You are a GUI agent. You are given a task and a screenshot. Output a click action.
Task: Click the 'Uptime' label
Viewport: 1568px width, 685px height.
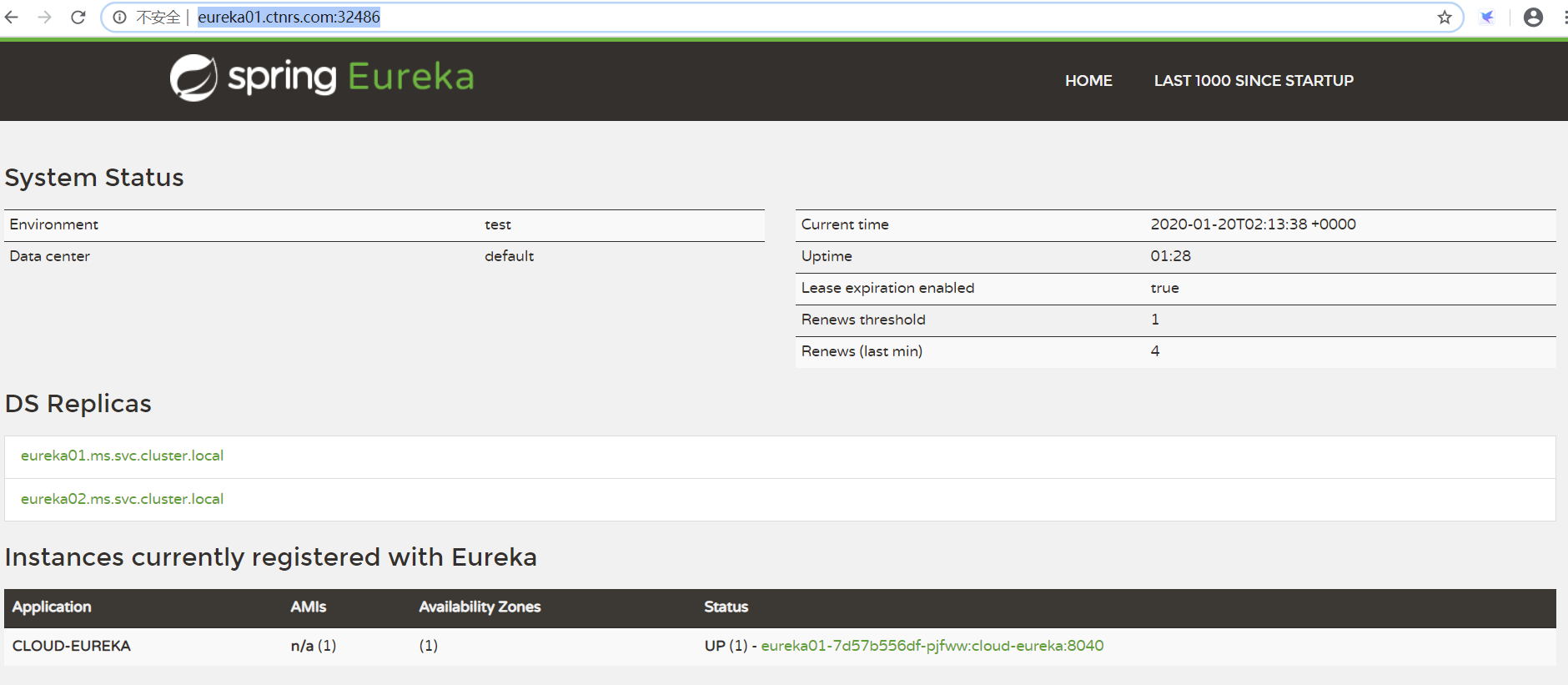(827, 256)
